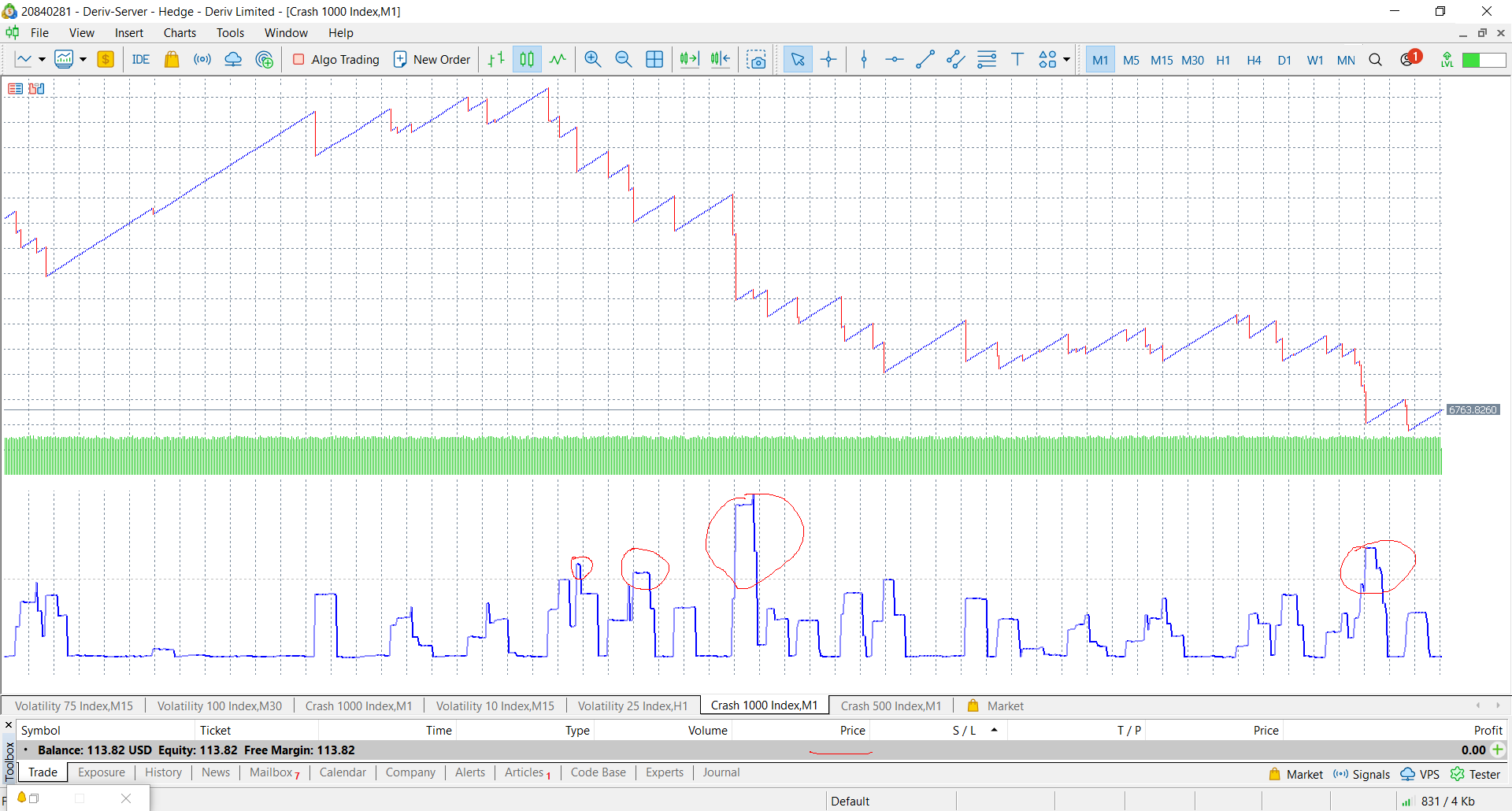Open the search magnifier in toolbar

coord(1375,60)
